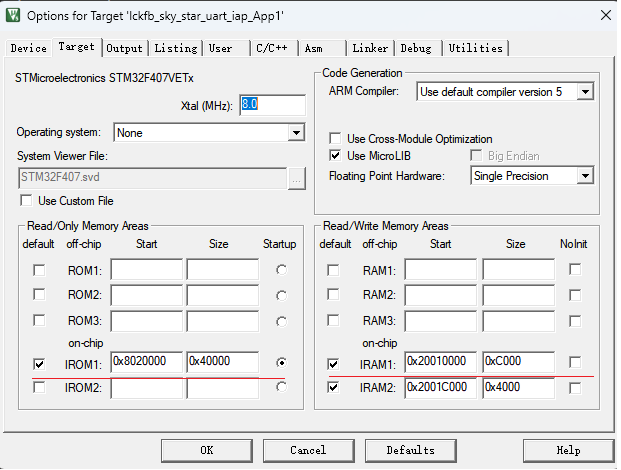
Task: Check the IRAM1 NoInit checkbox
Action: click(575, 362)
